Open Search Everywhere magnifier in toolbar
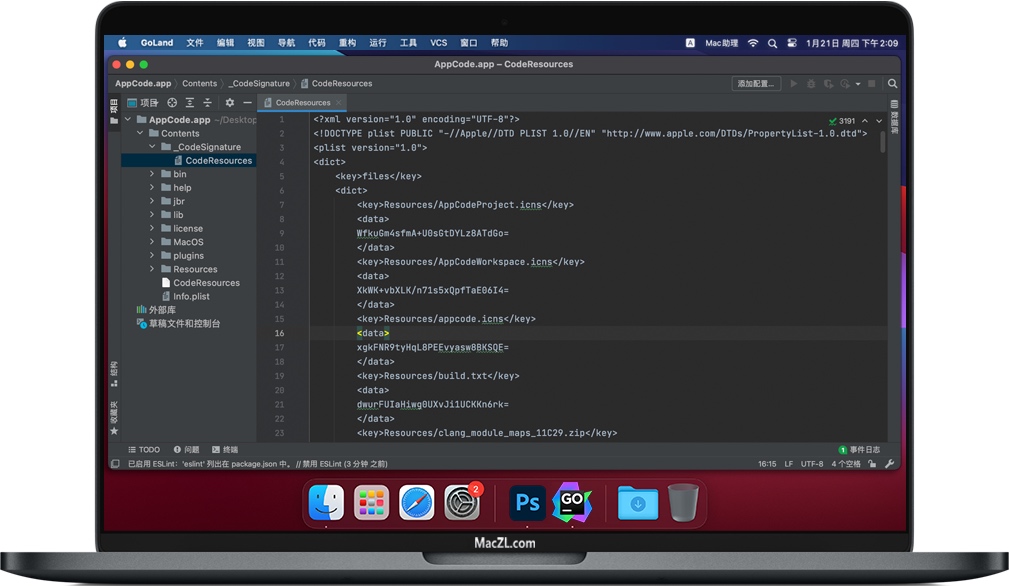This screenshot has height=586, width=1009. (892, 84)
